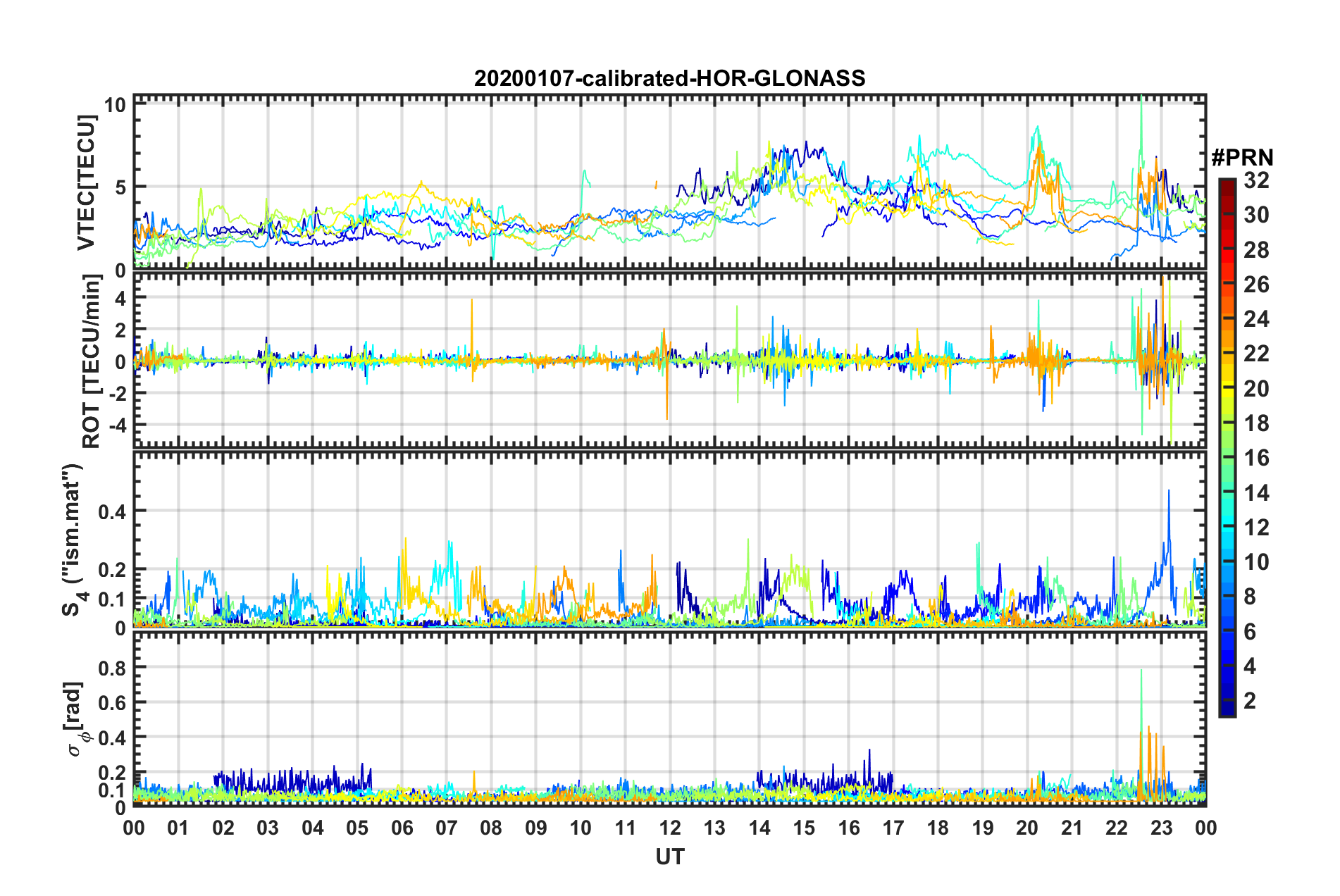Click colorbar tick label 8
The image size is (1340, 896).
tap(1250, 597)
